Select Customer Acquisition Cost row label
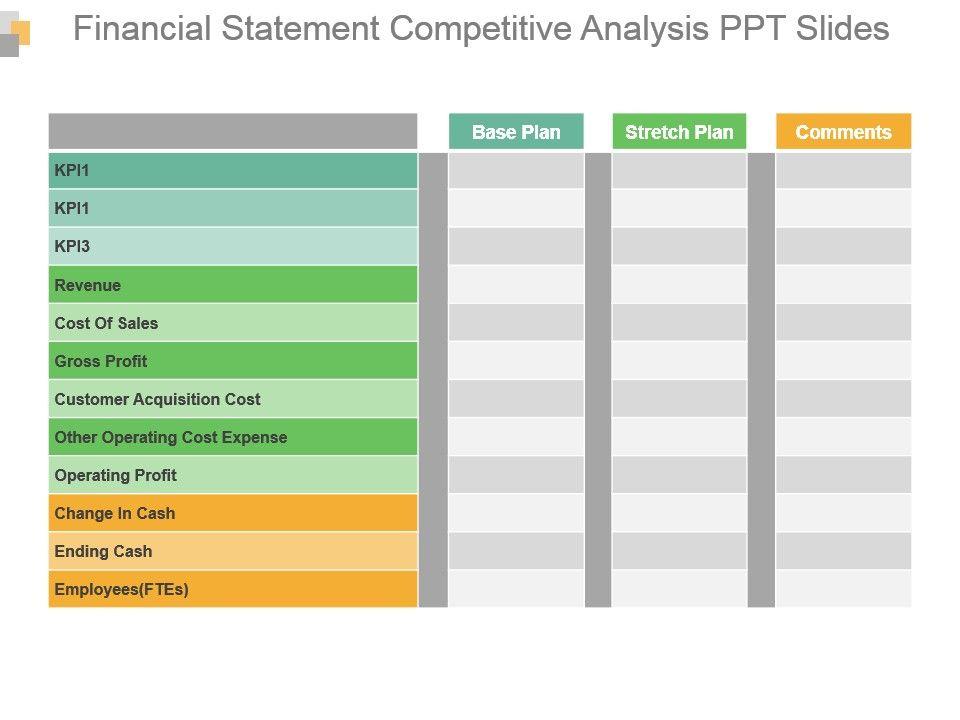960x720 pixels. 232,399
